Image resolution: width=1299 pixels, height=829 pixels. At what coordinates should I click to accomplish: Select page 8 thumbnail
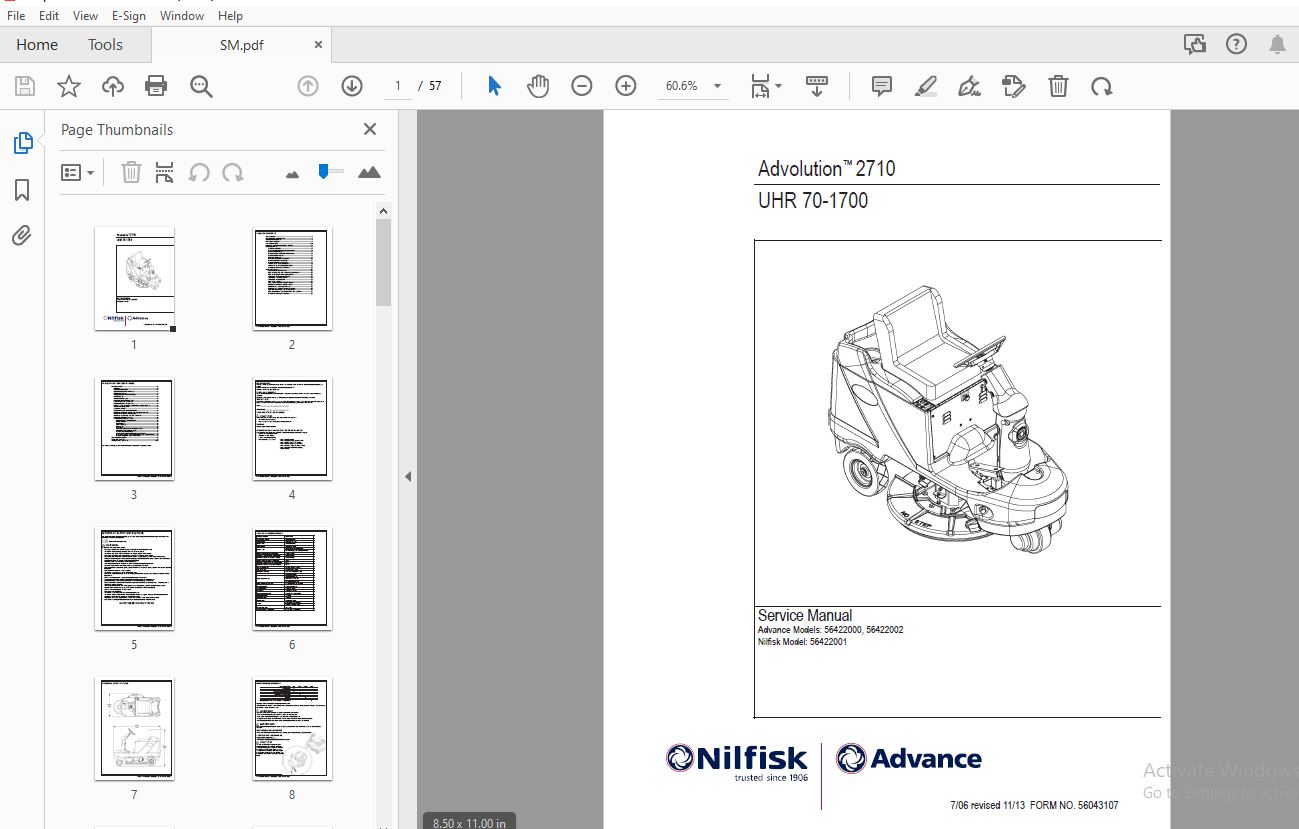tap(292, 729)
